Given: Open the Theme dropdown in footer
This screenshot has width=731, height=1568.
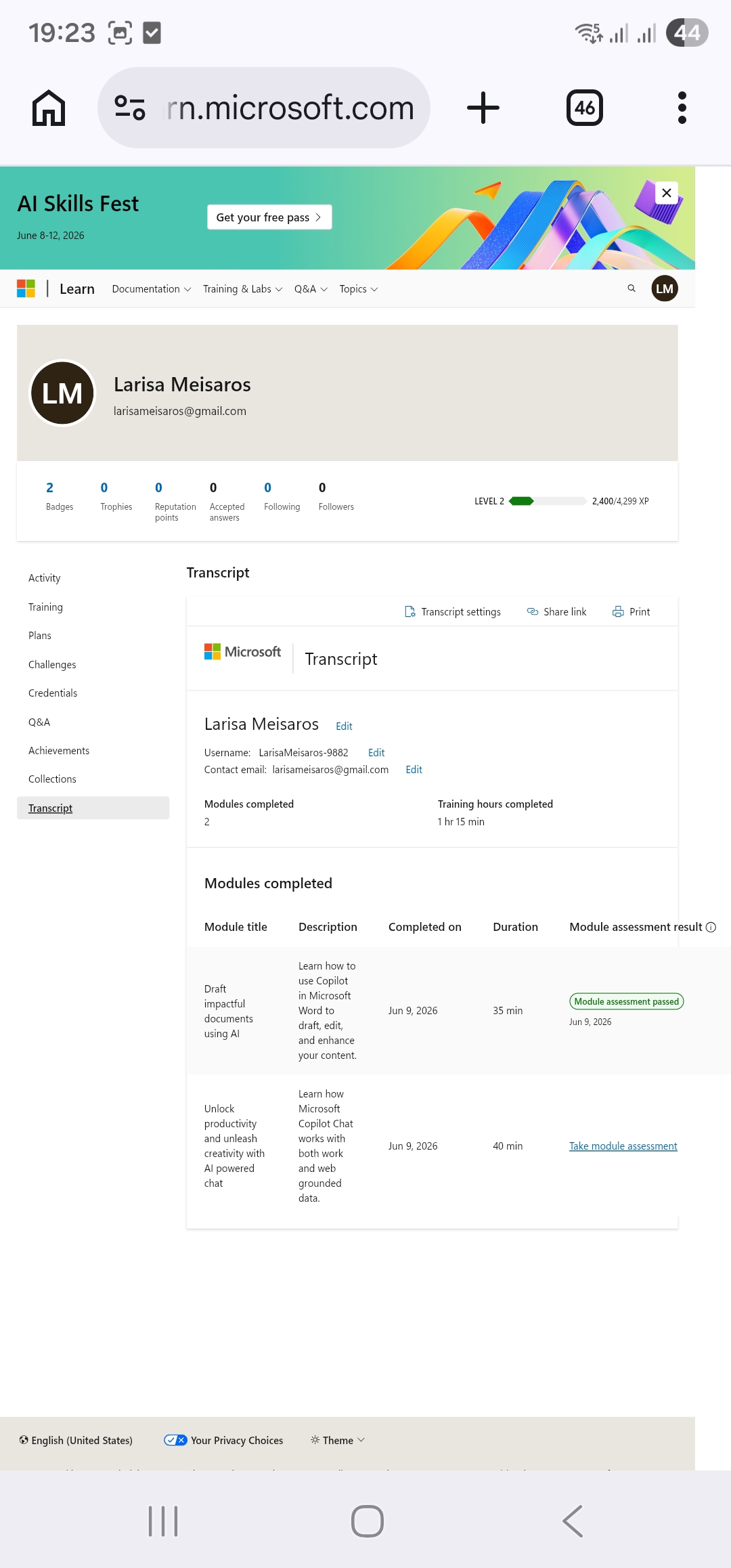Looking at the screenshot, I should [338, 1440].
